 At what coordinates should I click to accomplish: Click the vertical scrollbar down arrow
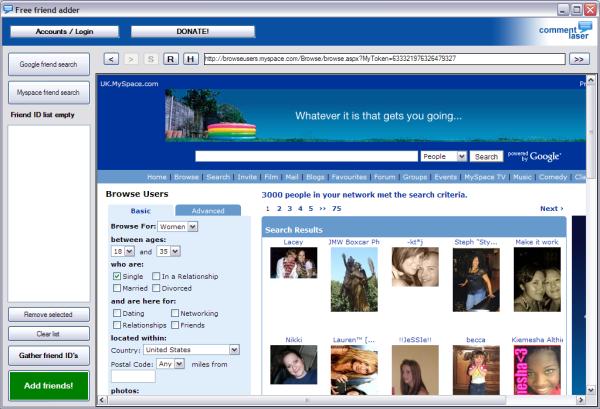[591, 391]
